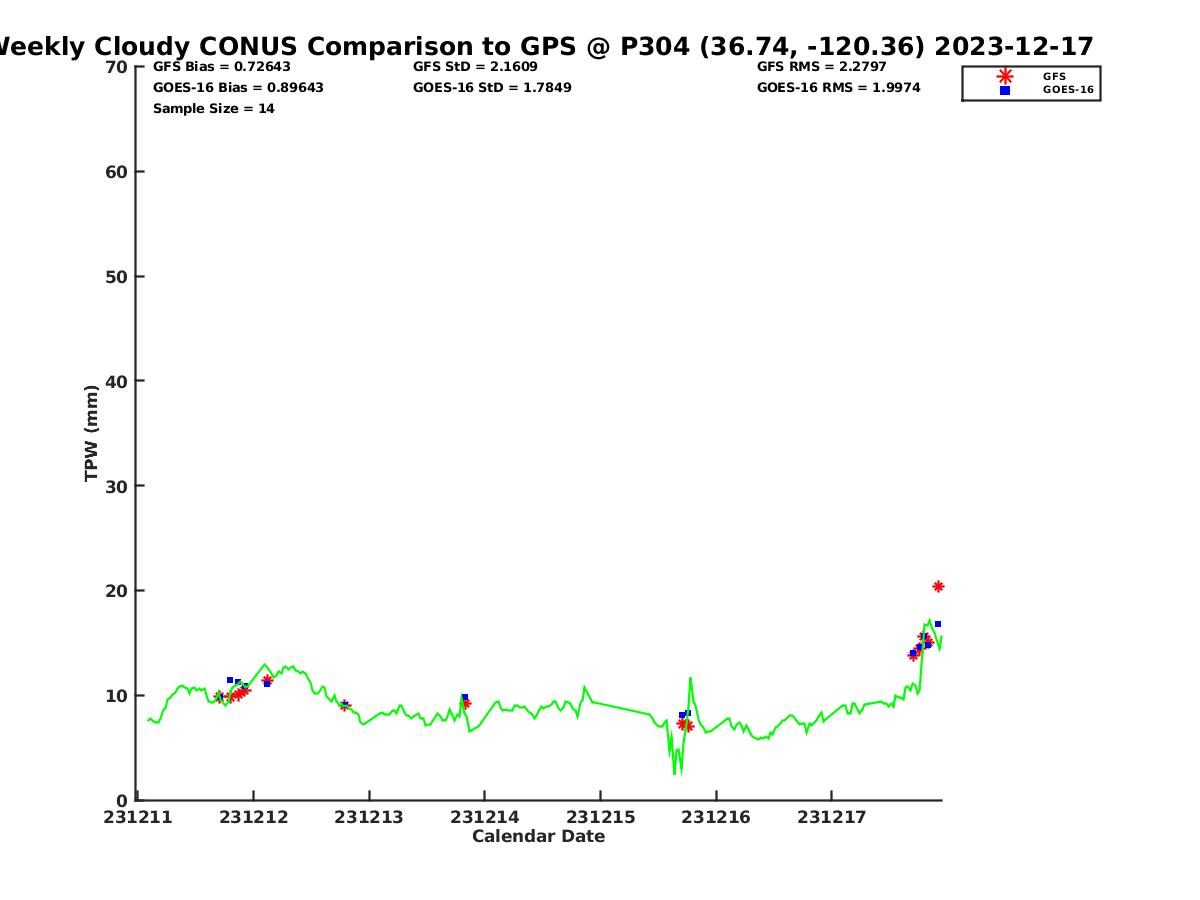1200x900 pixels.
Task: Click x-axis tick label 231217
Action: tap(831, 817)
